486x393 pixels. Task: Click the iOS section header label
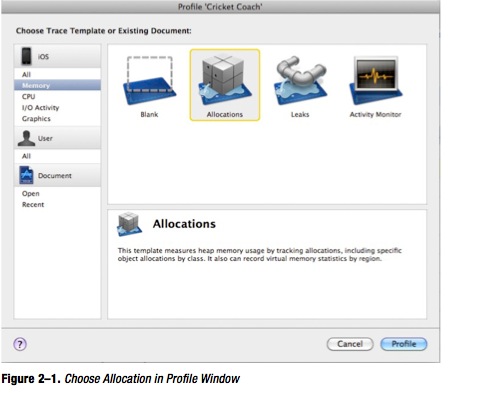pyautogui.click(x=43, y=56)
